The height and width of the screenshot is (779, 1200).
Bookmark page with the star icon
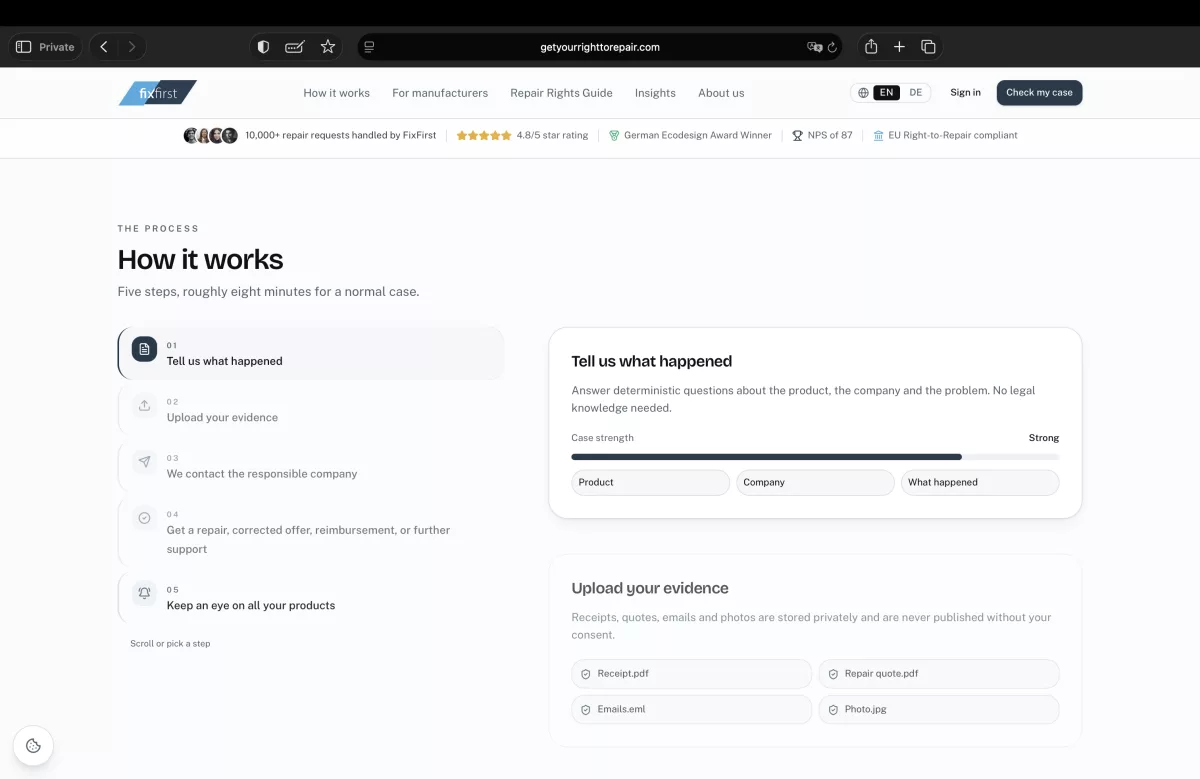click(x=327, y=47)
